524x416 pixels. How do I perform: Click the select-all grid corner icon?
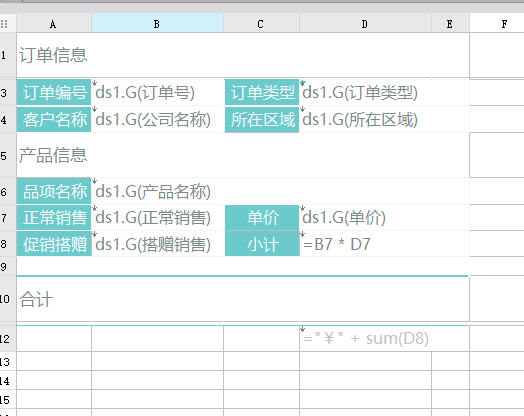pos(4,24)
